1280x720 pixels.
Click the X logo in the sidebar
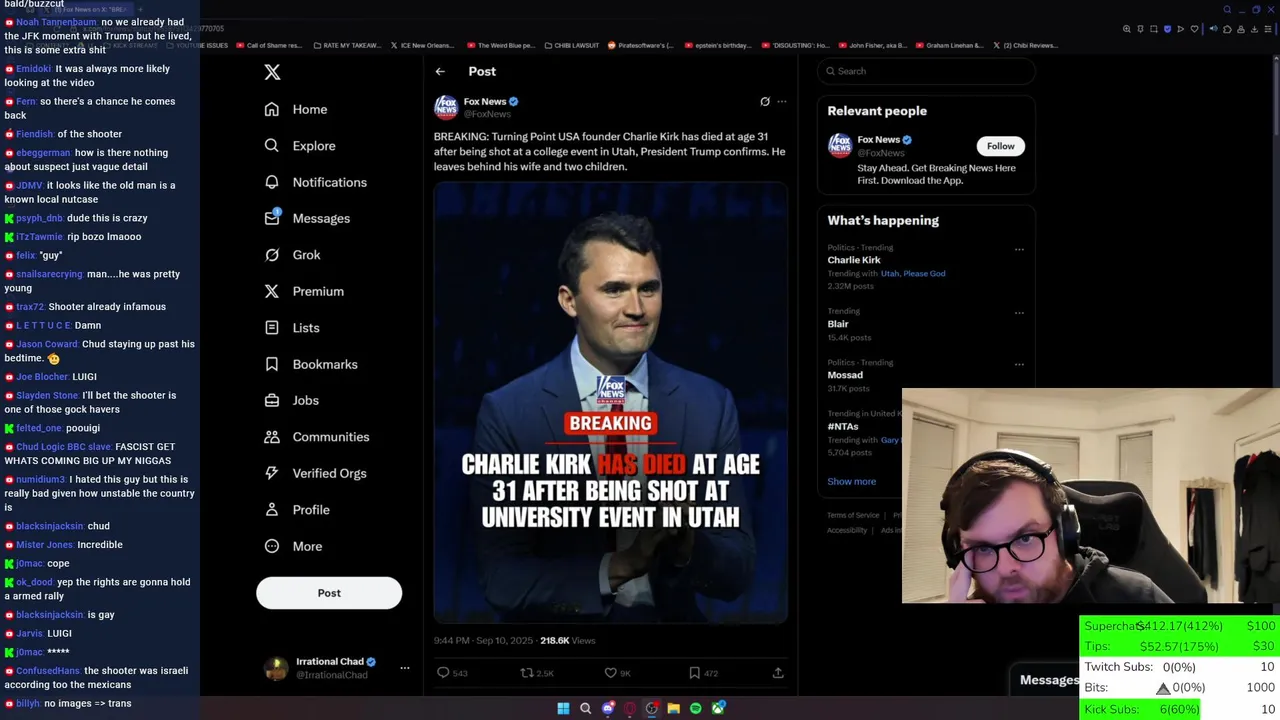point(272,72)
